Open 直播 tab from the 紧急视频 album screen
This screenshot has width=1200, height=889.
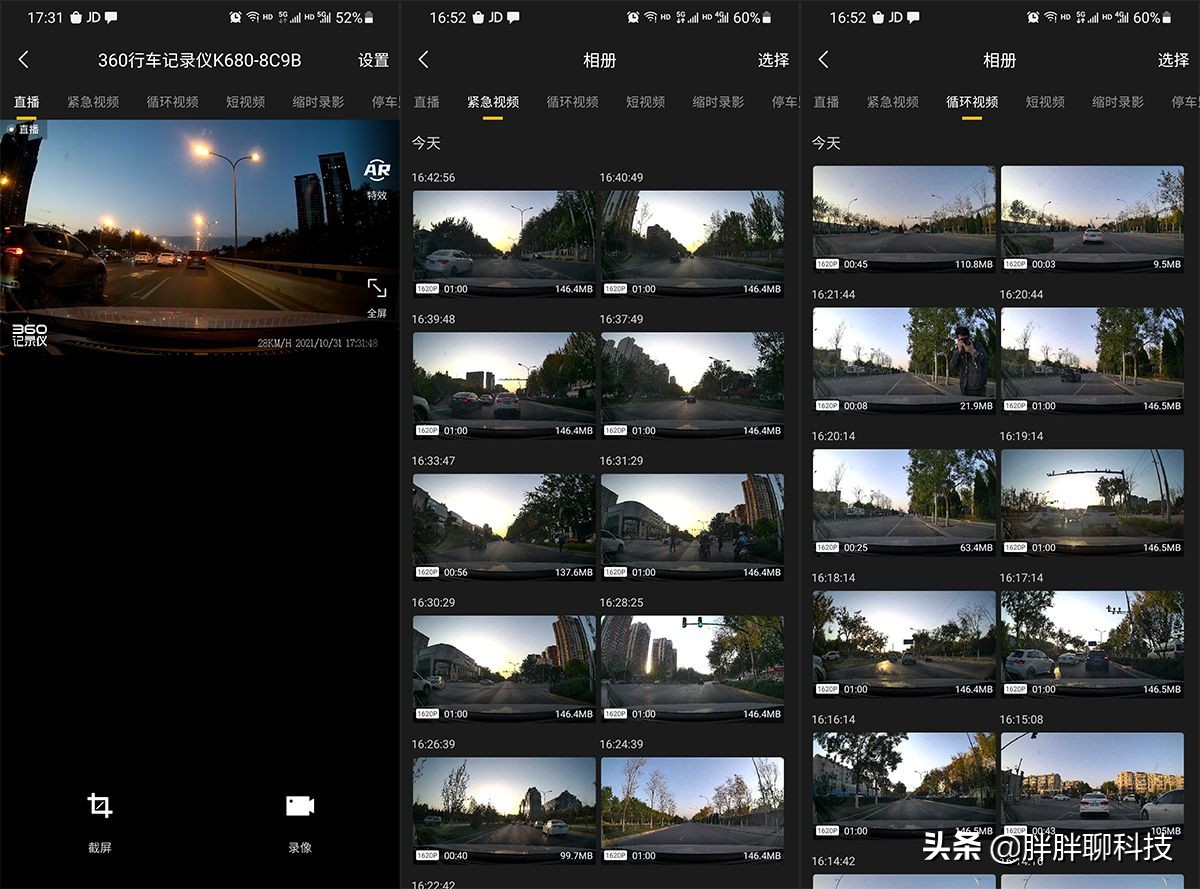tap(426, 102)
